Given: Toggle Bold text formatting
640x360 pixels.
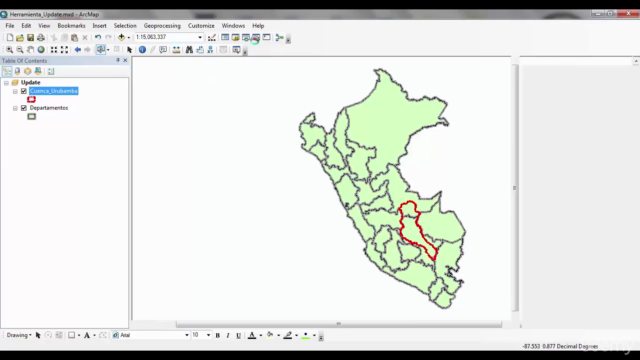Looking at the screenshot, I should 218,336.
